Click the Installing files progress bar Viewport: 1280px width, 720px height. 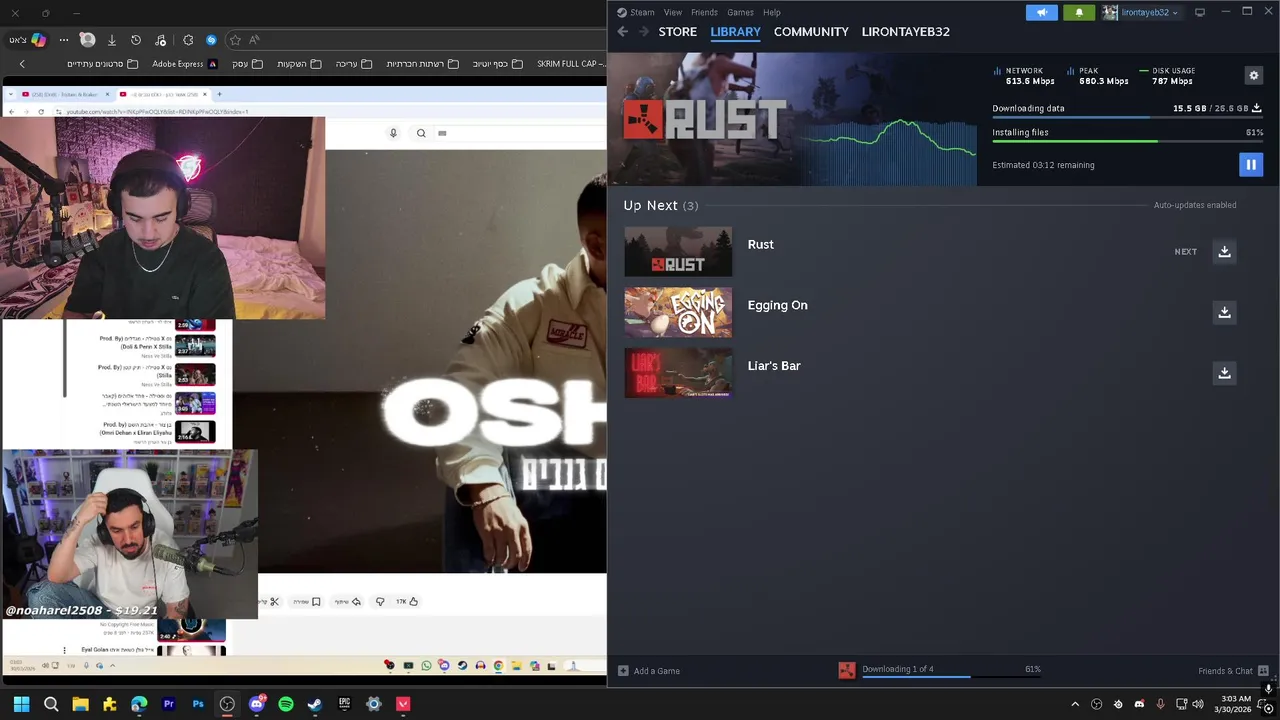(1127, 141)
